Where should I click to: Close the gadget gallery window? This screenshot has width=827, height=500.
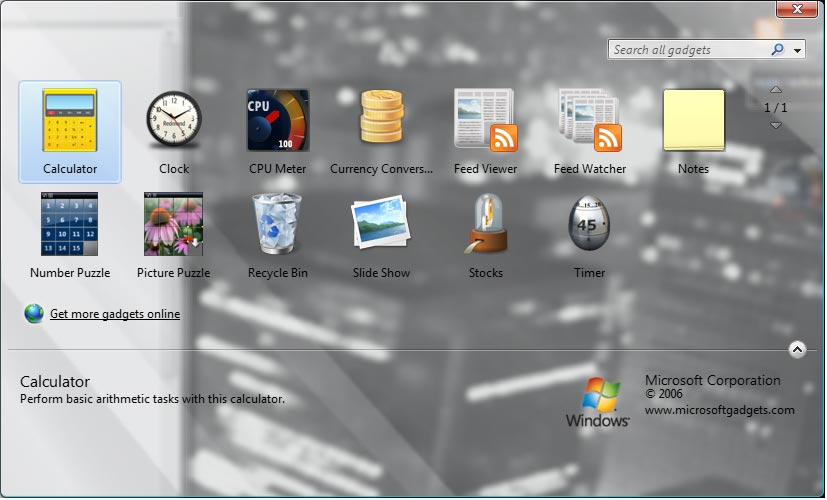[797, 8]
